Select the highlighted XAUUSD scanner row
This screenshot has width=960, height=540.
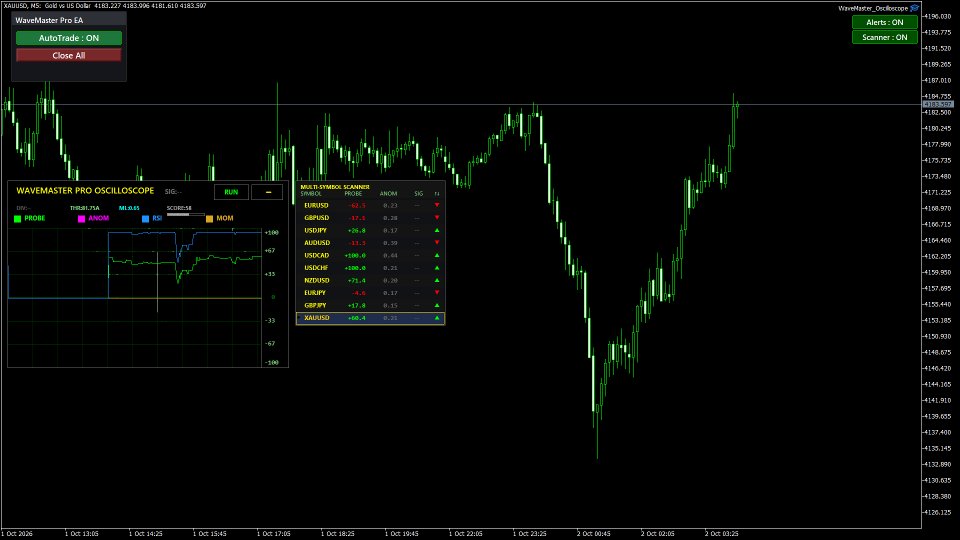click(370, 318)
